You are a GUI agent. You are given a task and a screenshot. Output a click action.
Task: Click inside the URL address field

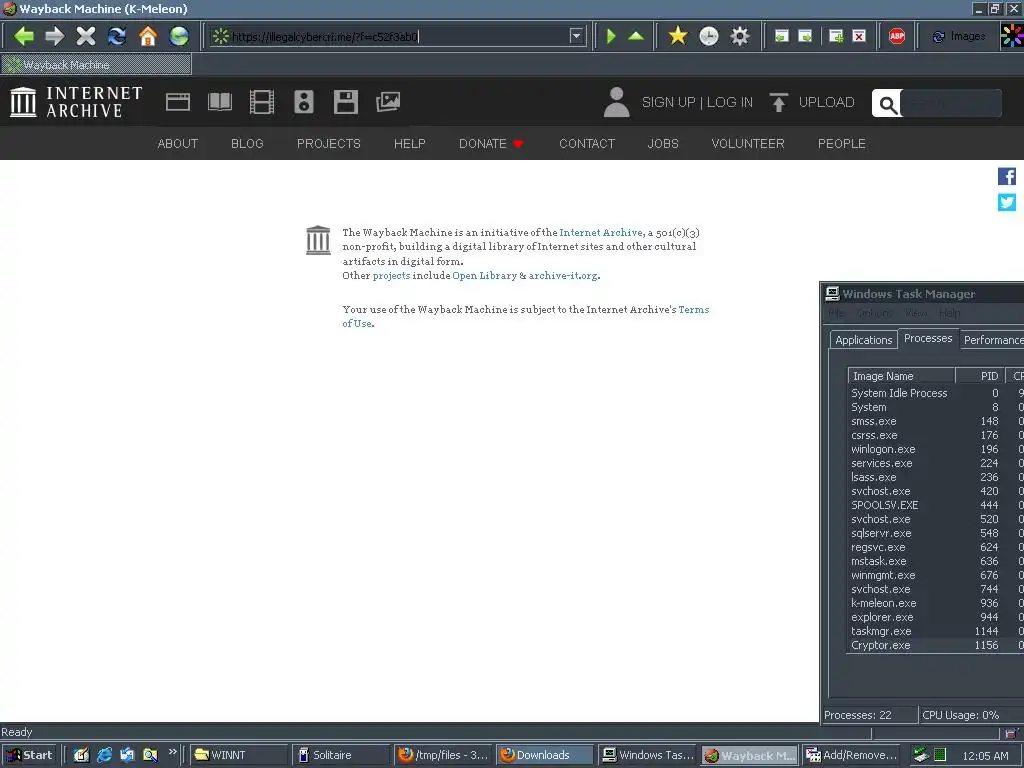click(400, 37)
